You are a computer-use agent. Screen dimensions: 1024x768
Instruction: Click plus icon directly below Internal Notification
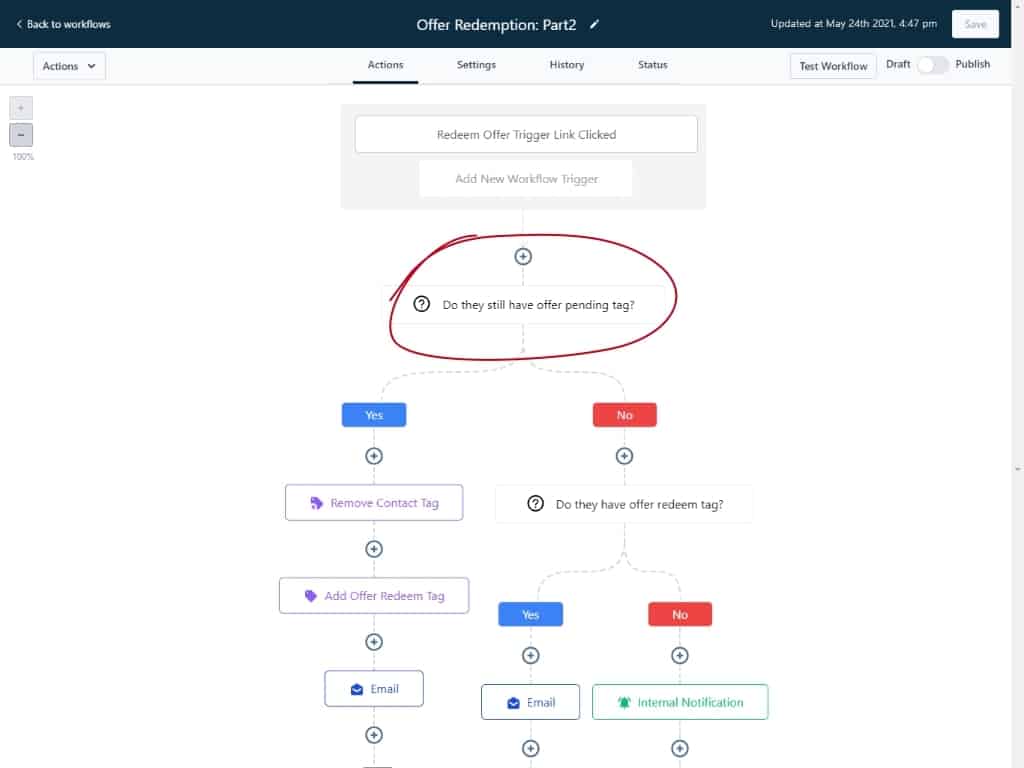pos(680,748)
